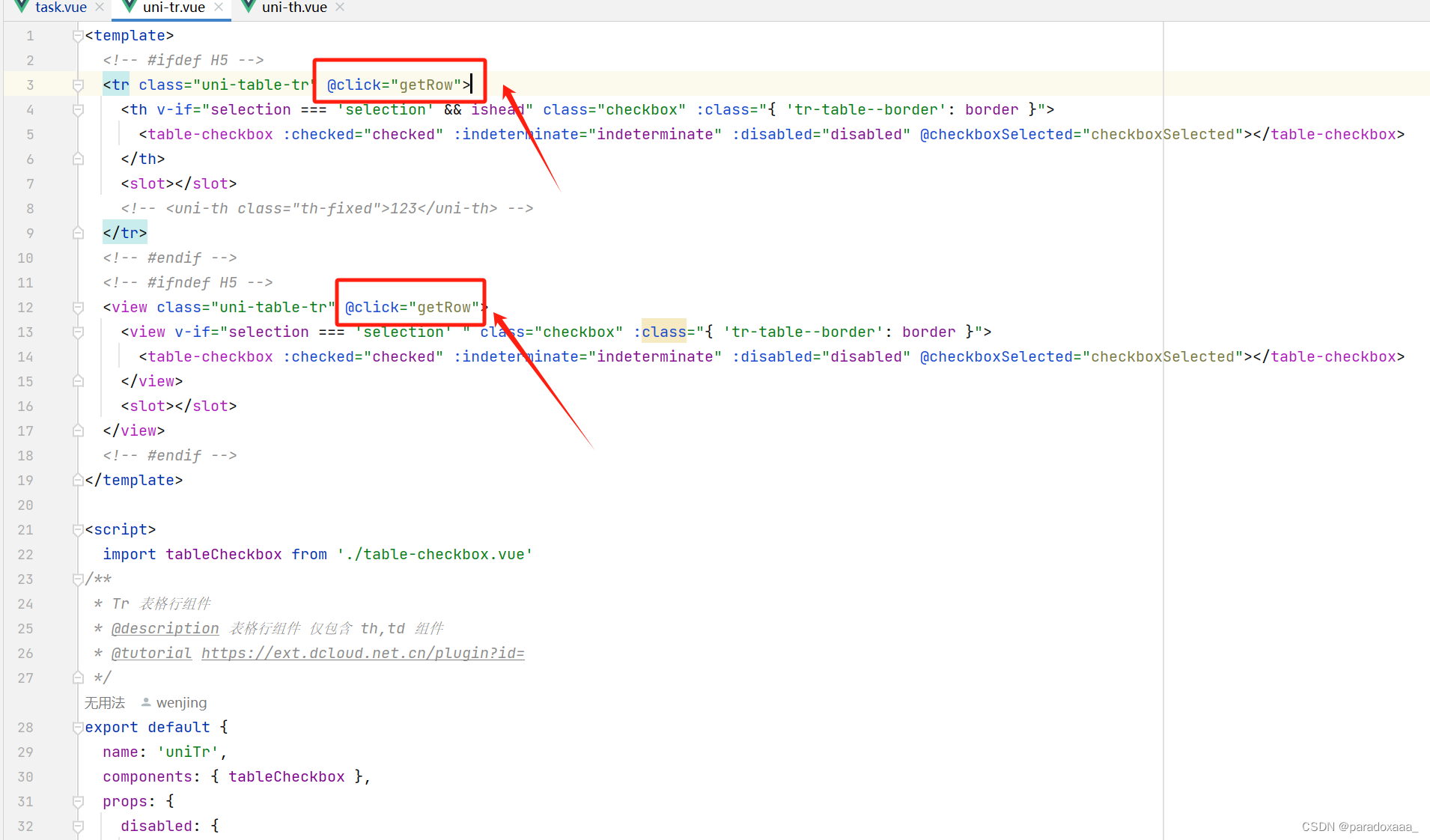Click :indeterminate attribute on line 14
Screen dimensions: 1430x840
pos(520,357)
